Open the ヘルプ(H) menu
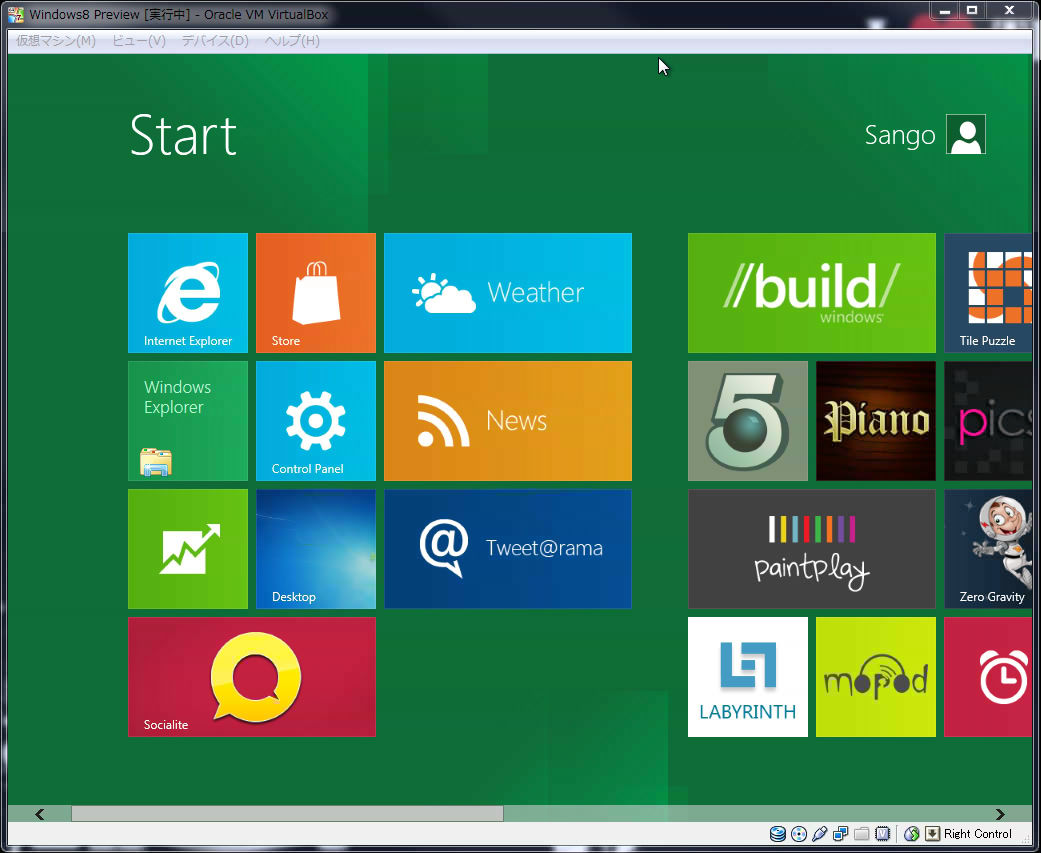Image resolution: width=1041 pixels, height=853 pixels. [x=292, y=40]
